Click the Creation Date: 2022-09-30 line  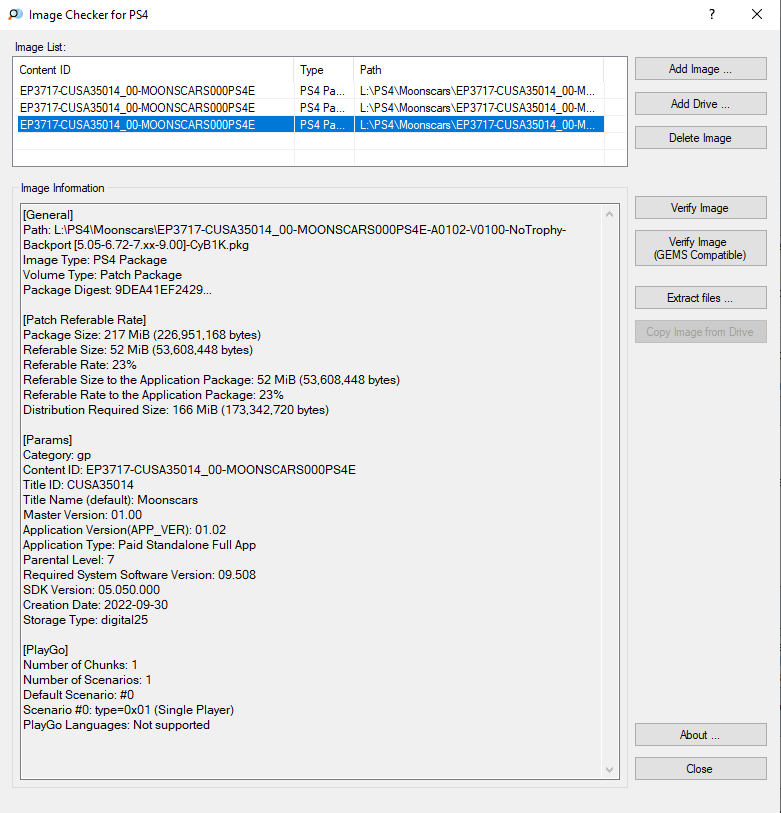click(95, 605)
